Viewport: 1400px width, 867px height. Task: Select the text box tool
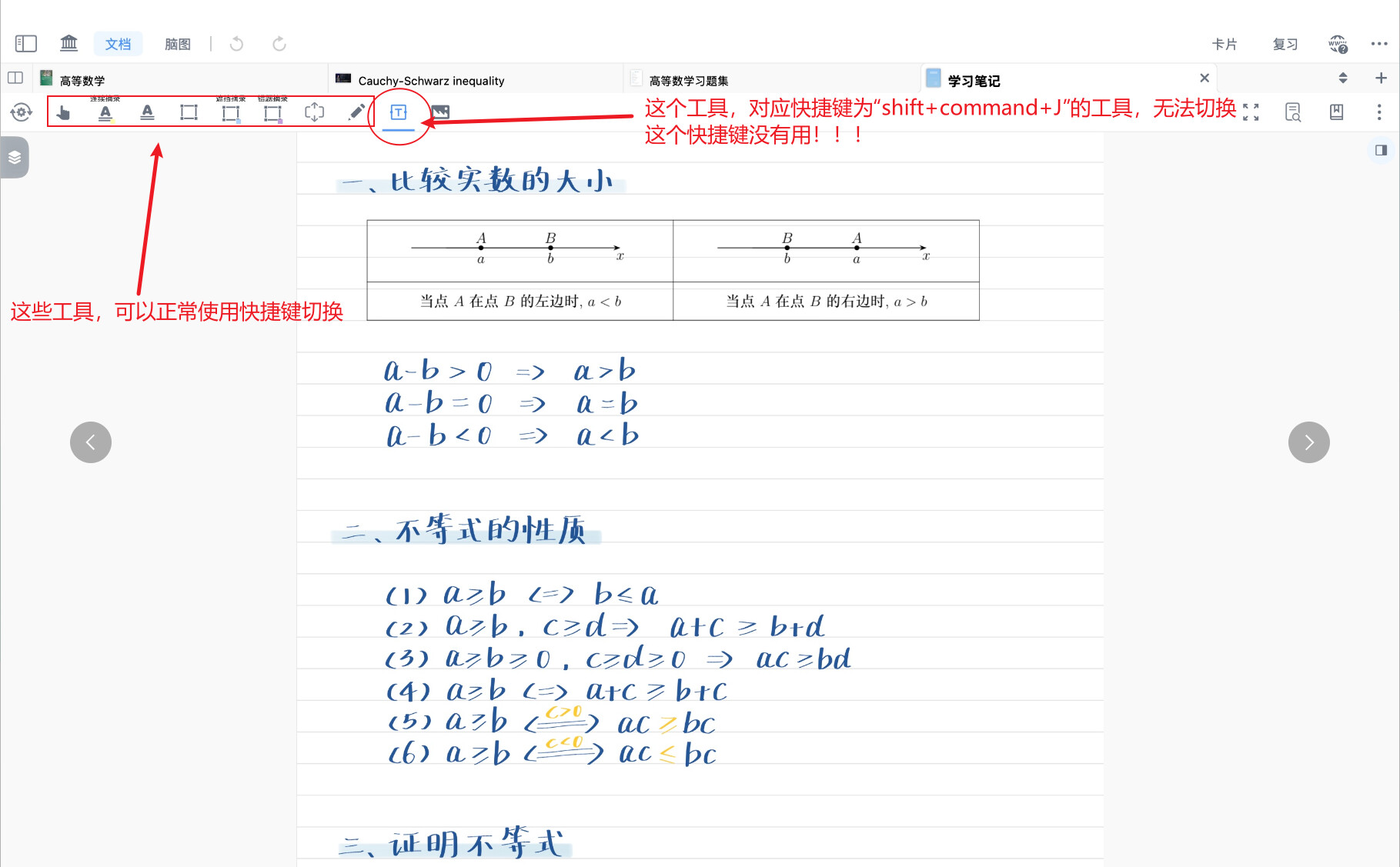[x=398, y=112]
